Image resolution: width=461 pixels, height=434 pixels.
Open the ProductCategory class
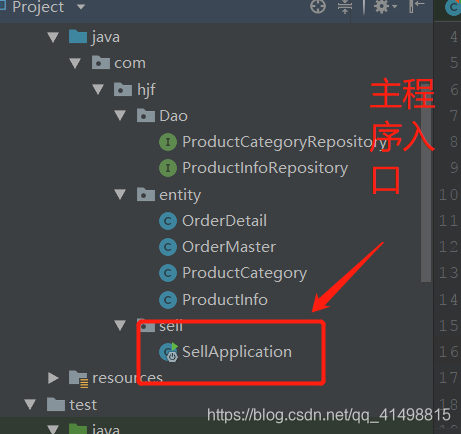[x=244, y=274]
